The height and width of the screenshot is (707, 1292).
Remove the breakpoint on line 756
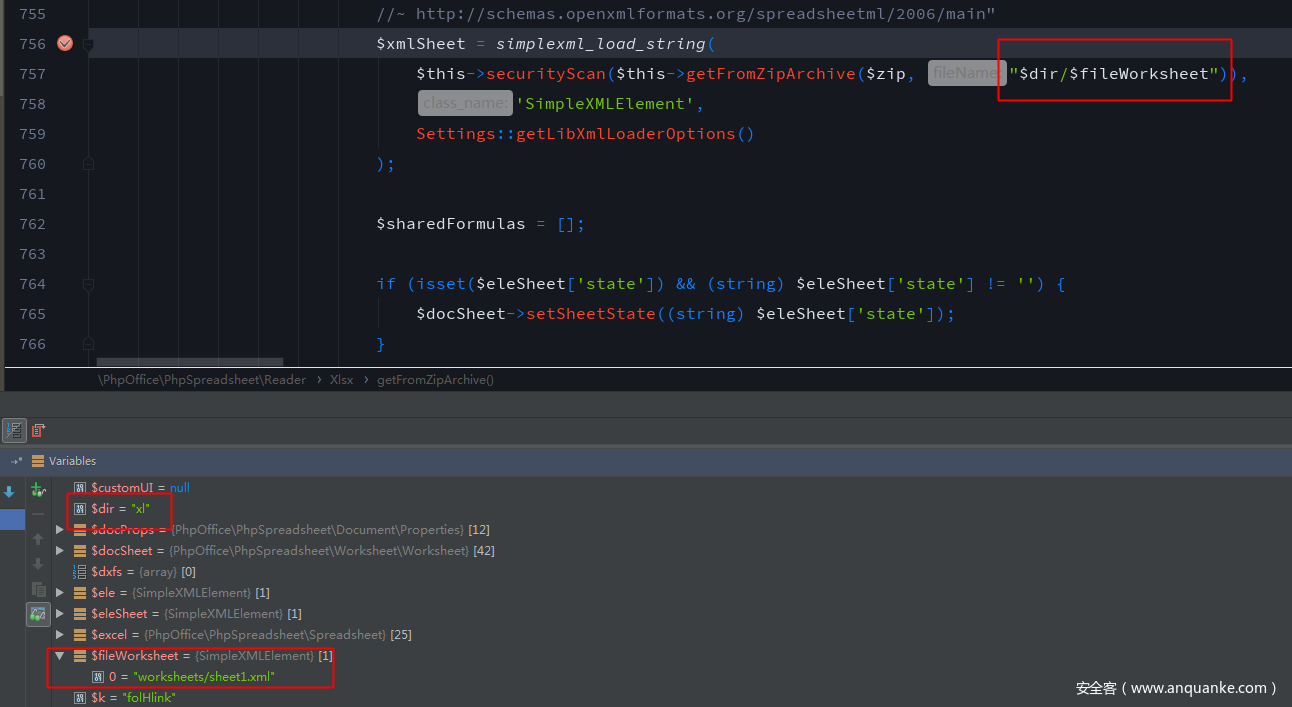[65, 43]
